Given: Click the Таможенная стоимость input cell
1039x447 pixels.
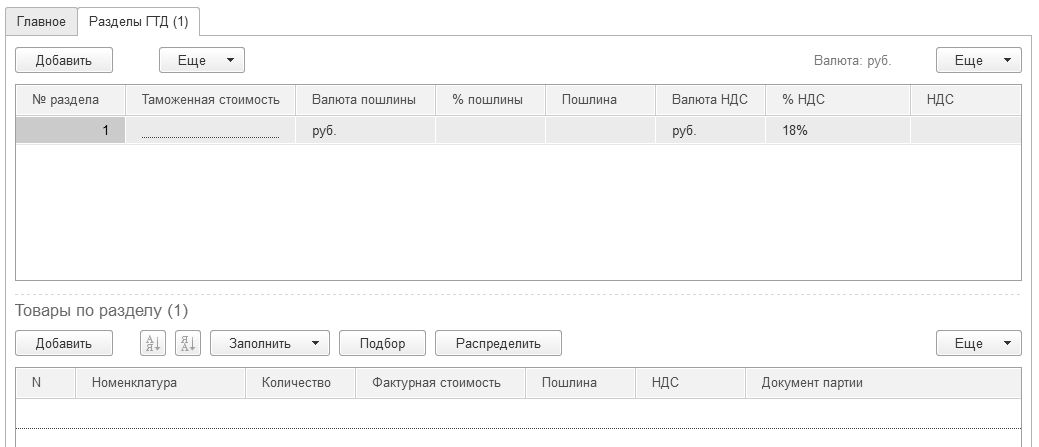Looking at the screenshot, I should pyautogui.click(x=210, y=130).
